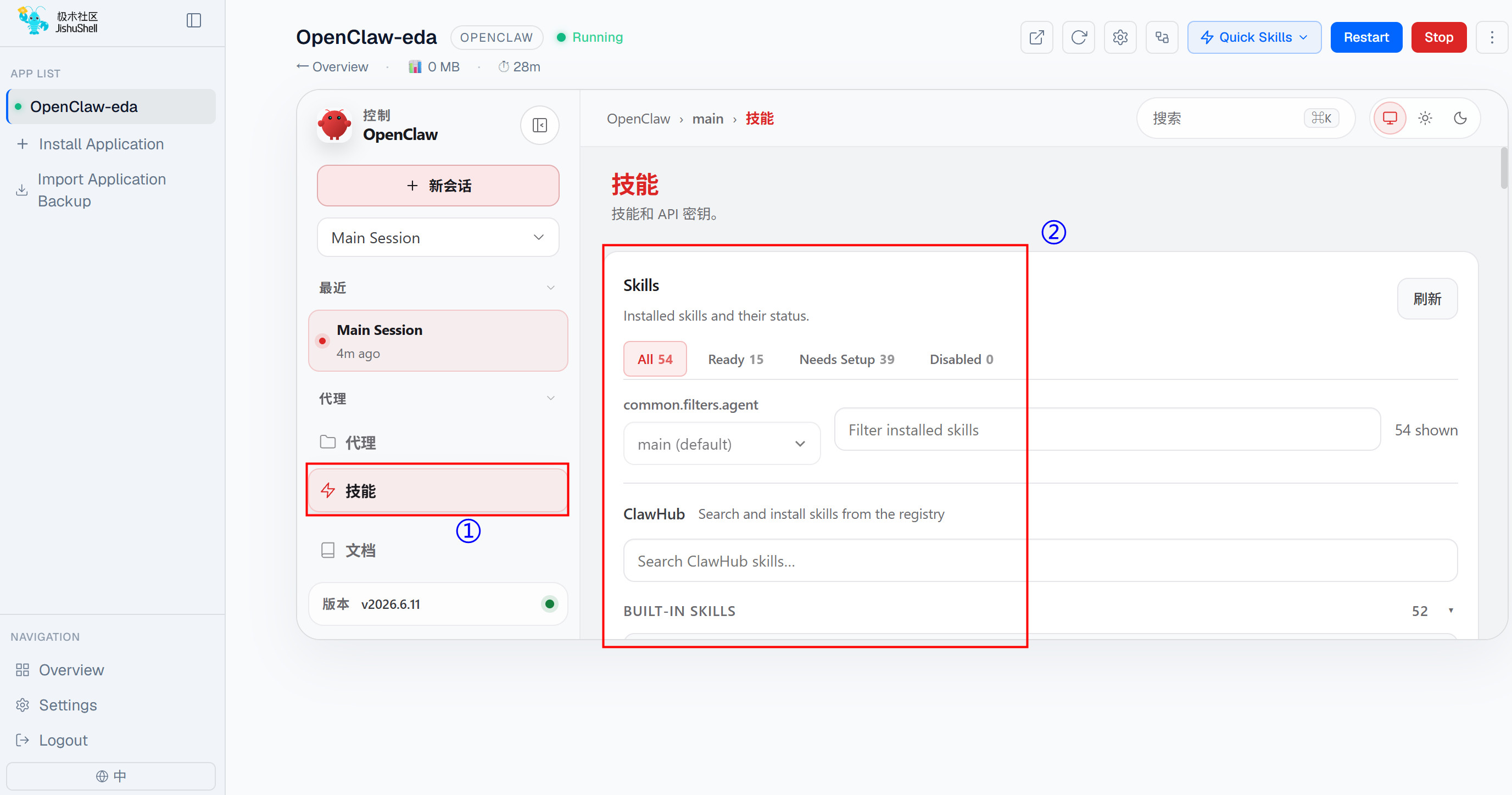Select the system theme monitor icon
Viewport: 1512px width, 795px height.
[1390, 119]
